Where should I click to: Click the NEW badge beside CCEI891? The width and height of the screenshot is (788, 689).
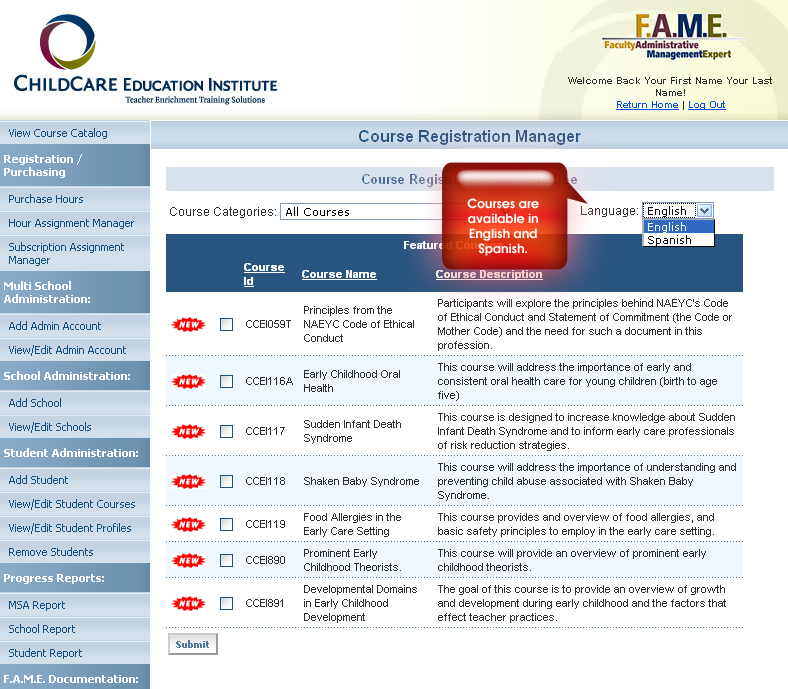coord(188,604)
